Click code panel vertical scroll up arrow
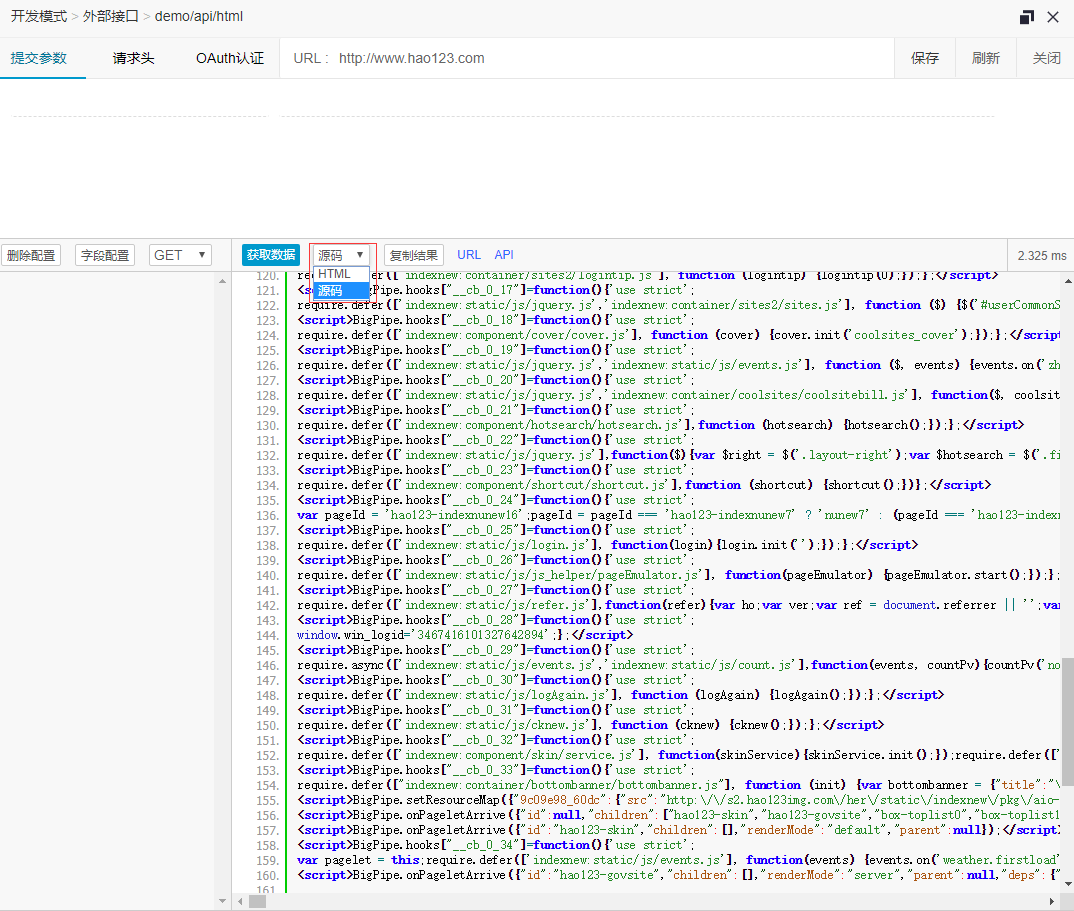1074x911 pixels. pos(1068,281)
